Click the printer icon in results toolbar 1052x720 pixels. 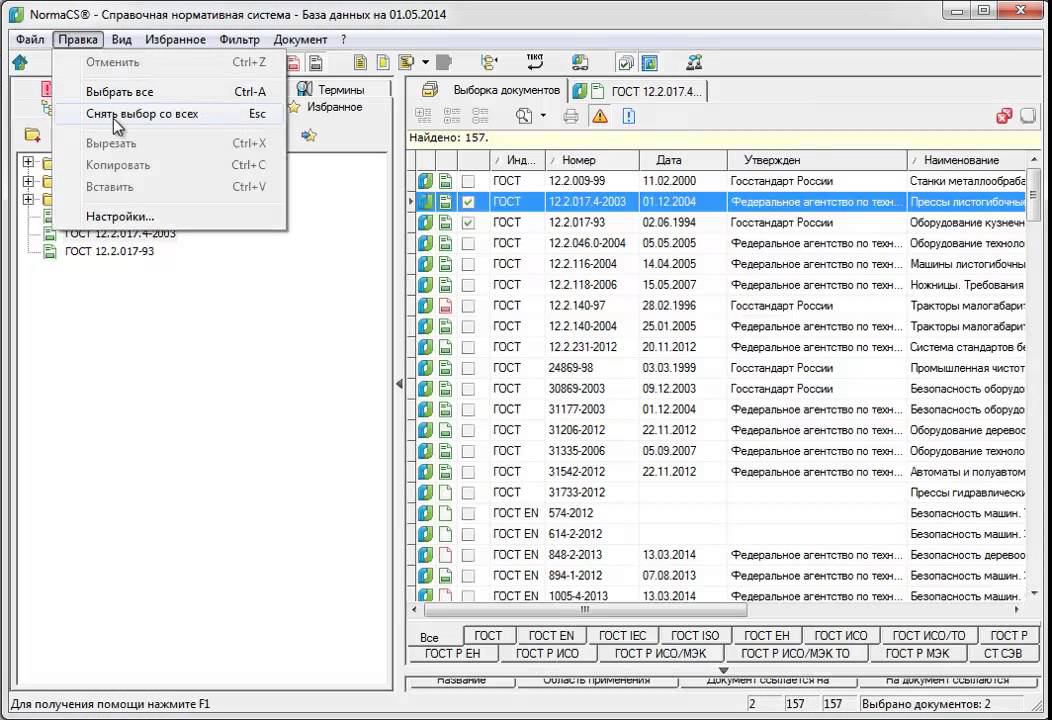point(571,116)
